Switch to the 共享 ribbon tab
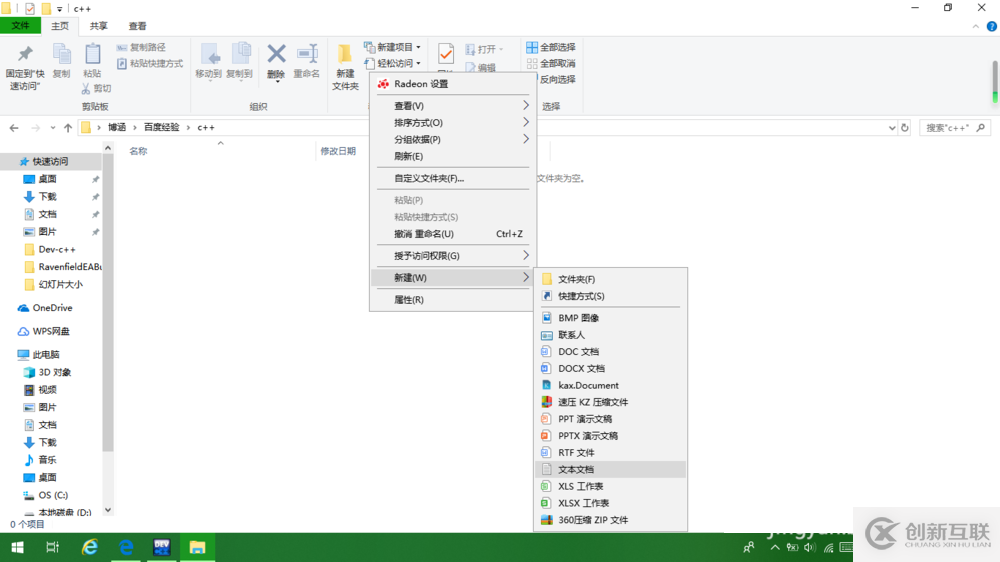This screenshot has height=562, width=1000. 98,26
